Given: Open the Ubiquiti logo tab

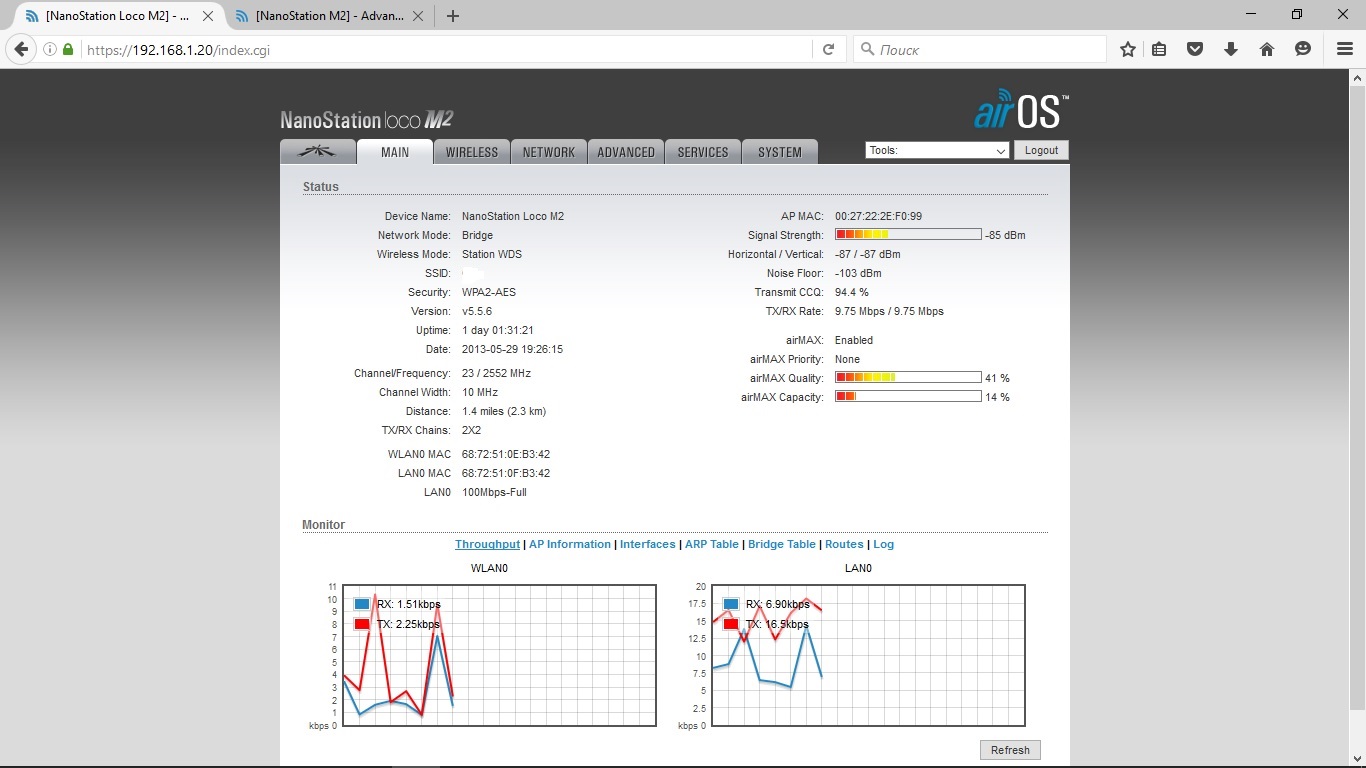Looking at the screenshot, I should (x=318, y=152).
